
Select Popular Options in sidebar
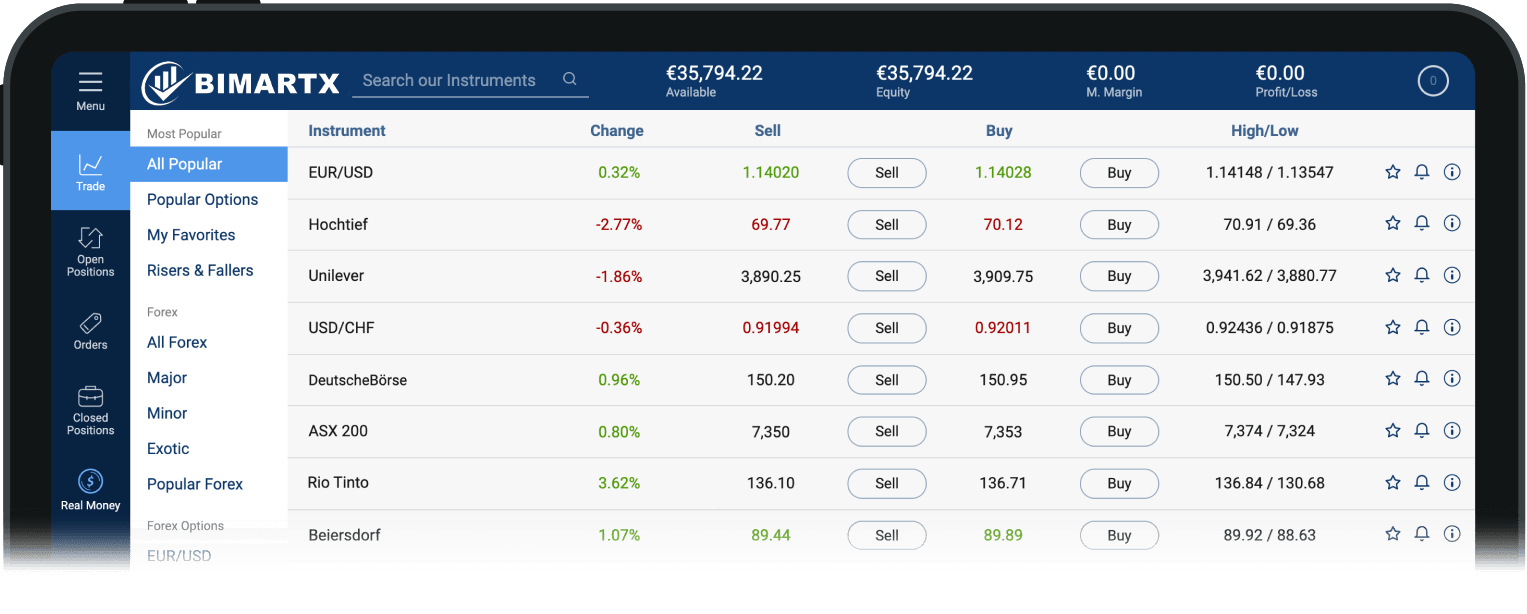click(202, 200)
